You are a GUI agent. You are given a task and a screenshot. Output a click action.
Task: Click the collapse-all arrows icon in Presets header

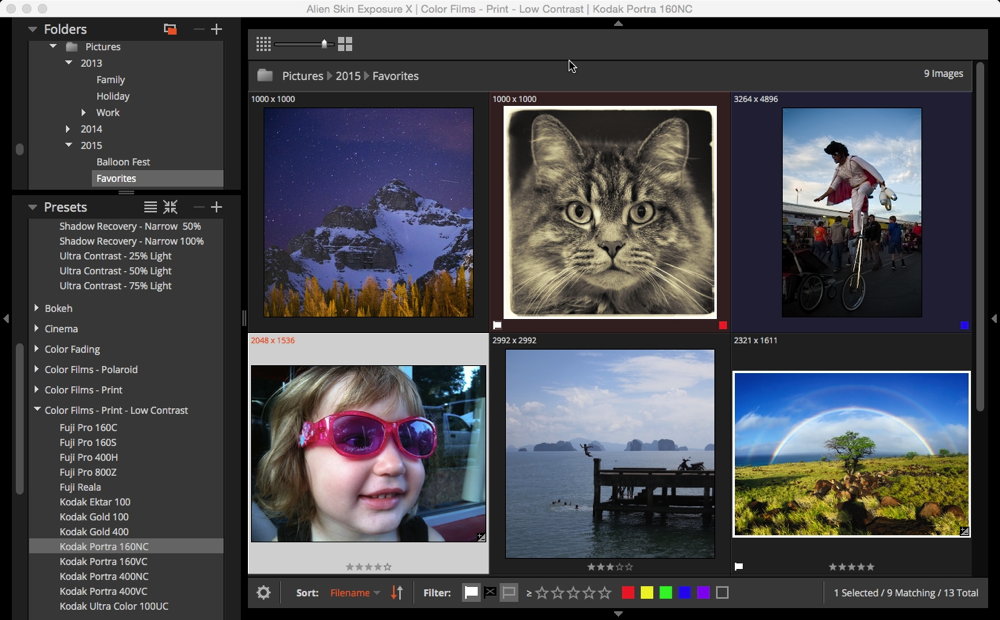point(171,207)
